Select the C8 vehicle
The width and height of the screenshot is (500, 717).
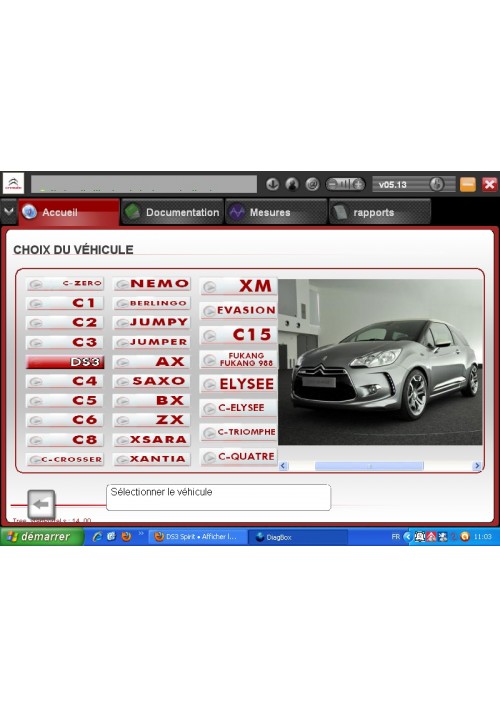point(65,440)
